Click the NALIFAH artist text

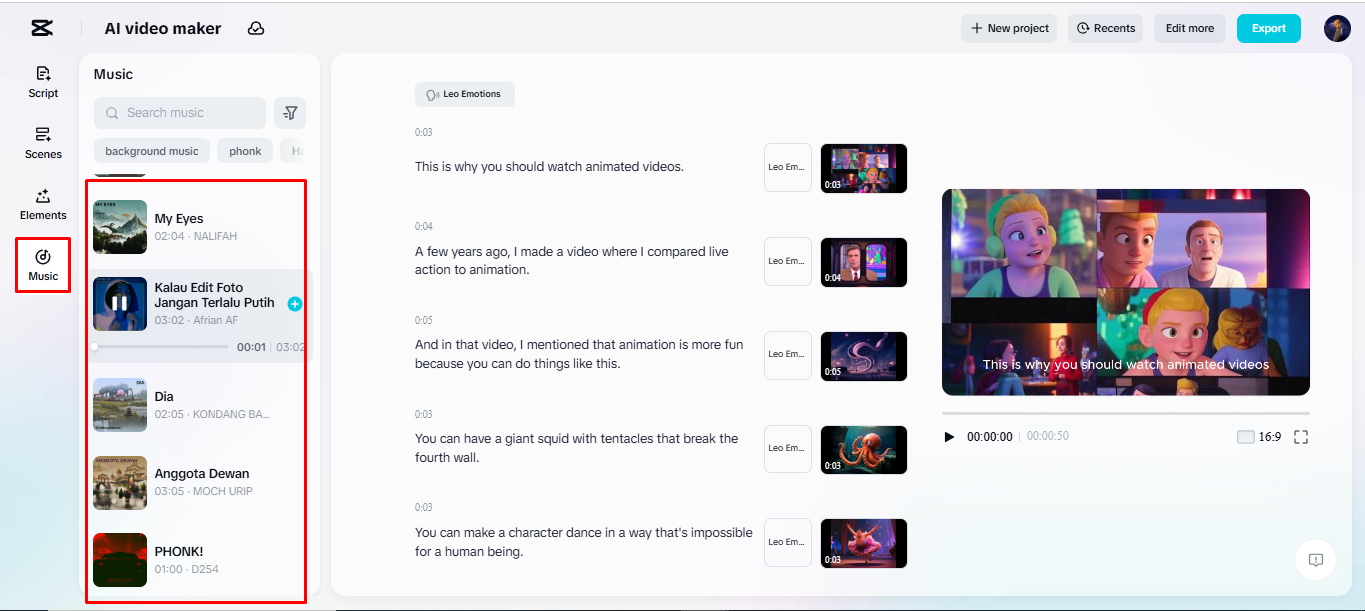pyautogui.click(x=215, y=237)
